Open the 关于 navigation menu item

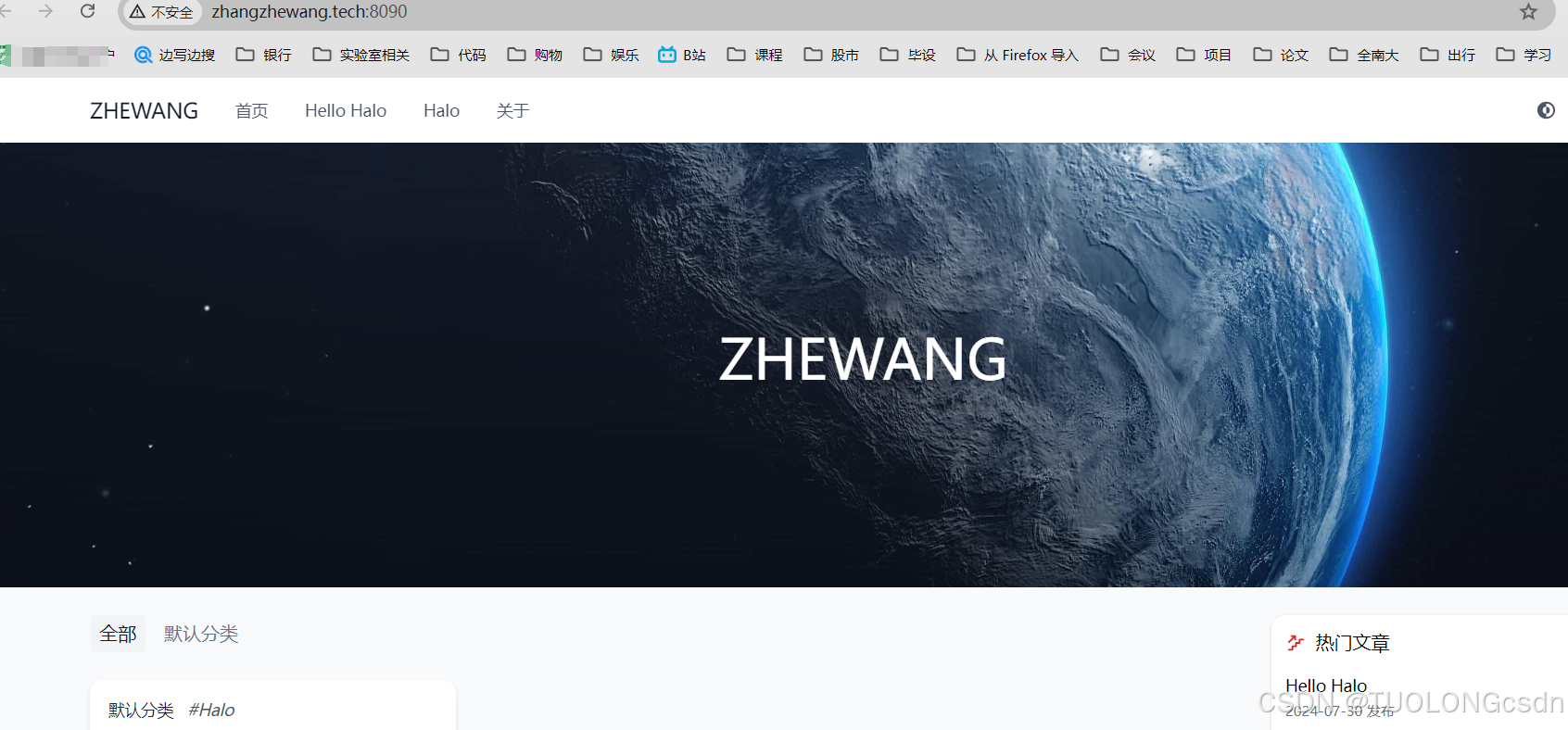512,110
